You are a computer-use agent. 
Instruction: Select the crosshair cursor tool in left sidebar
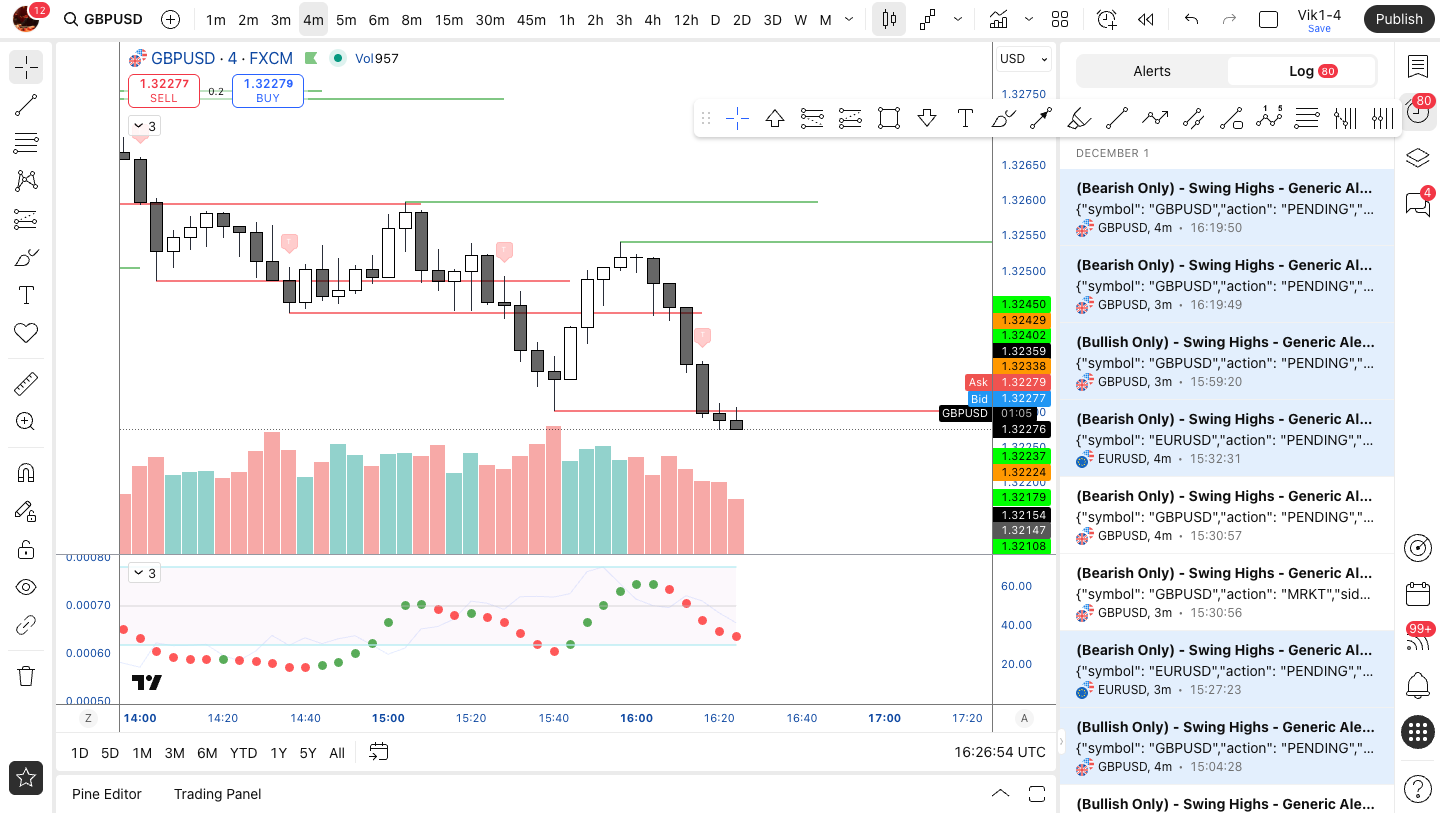pos(26,68)
